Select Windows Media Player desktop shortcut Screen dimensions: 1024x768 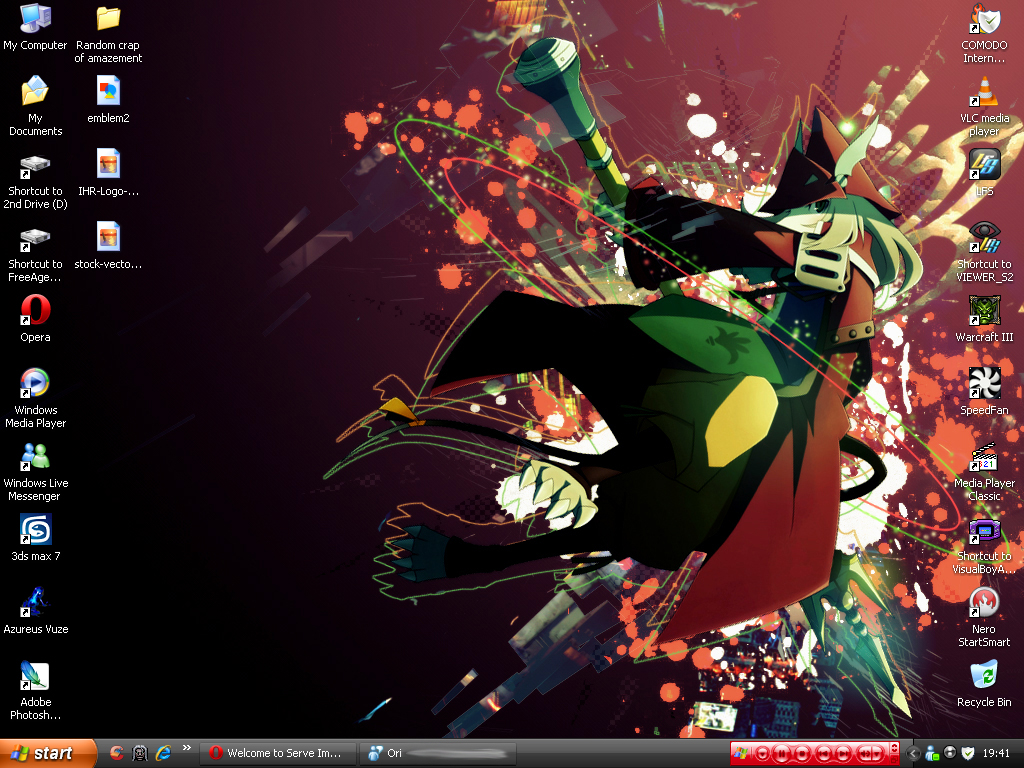[x=35, y=398]
